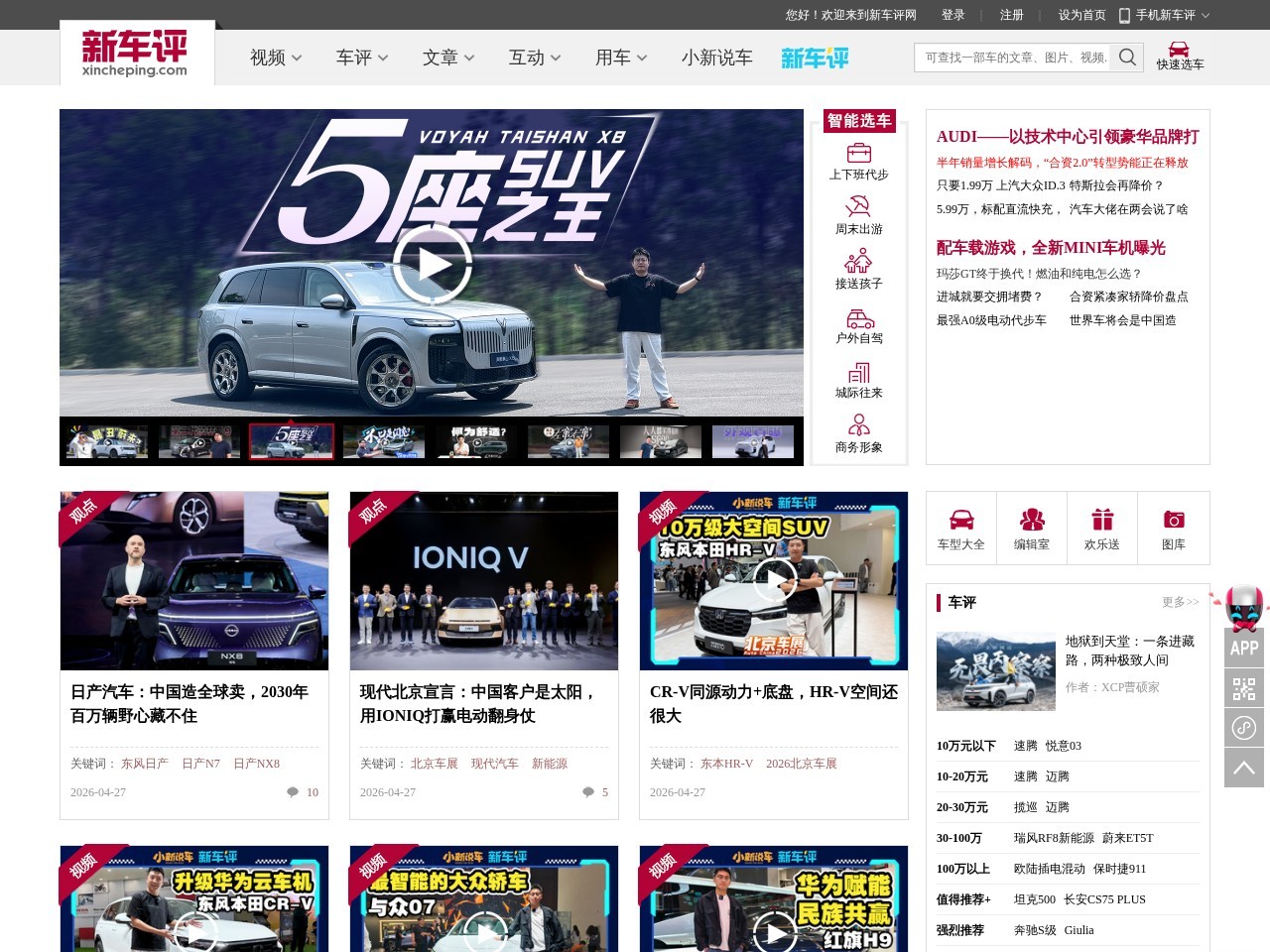Open 配车载游戏，全新MINI车机曝光 headline
Screen dimensions: 1270x952
1051,248
